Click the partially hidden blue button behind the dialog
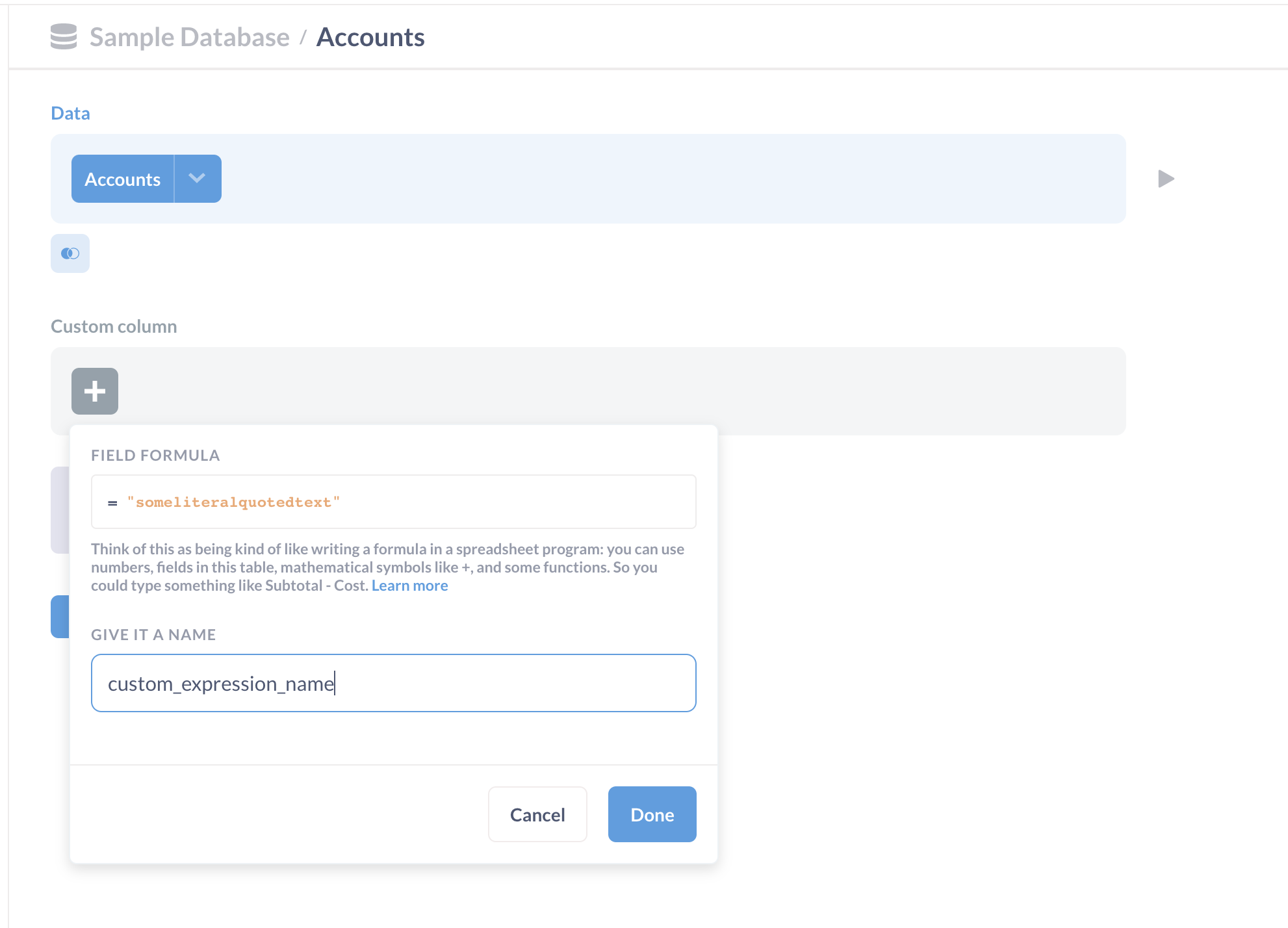The width and height of the screenshot is (1288, 928). [60, 616]
